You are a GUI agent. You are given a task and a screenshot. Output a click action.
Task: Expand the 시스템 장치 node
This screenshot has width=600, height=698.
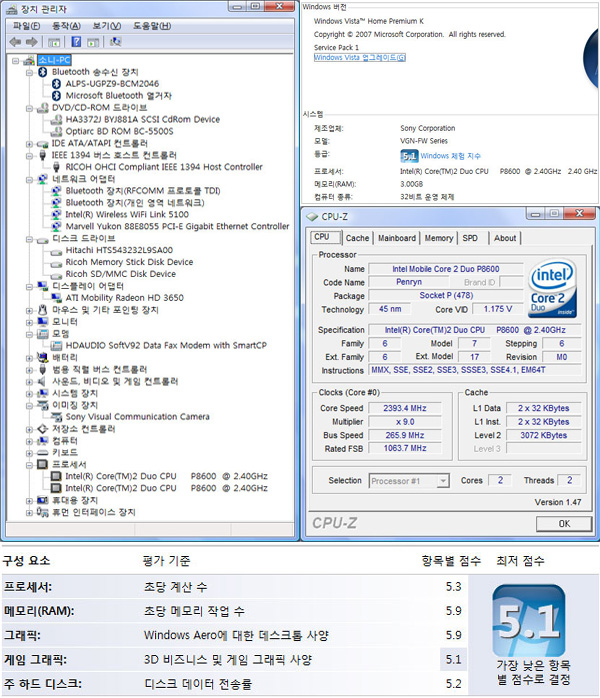click(x=29, y=394)
